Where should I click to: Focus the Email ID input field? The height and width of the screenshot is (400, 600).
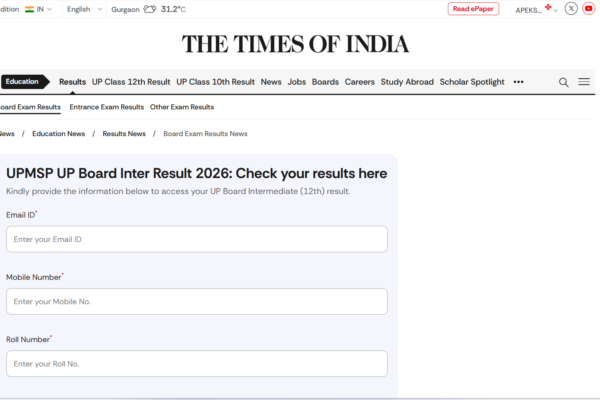point(197,239)
